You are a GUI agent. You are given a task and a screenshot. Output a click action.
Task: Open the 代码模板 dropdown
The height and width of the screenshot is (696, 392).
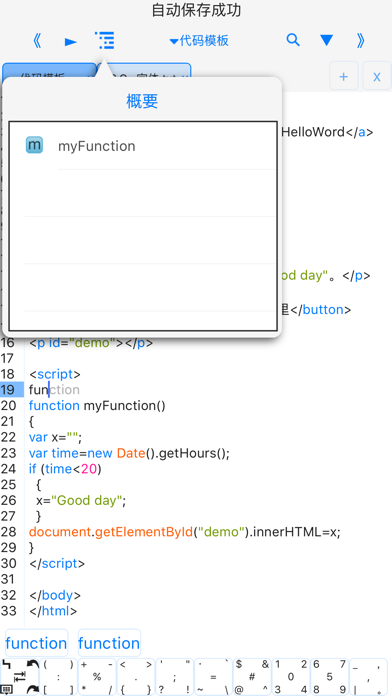[x=199, y=41]
